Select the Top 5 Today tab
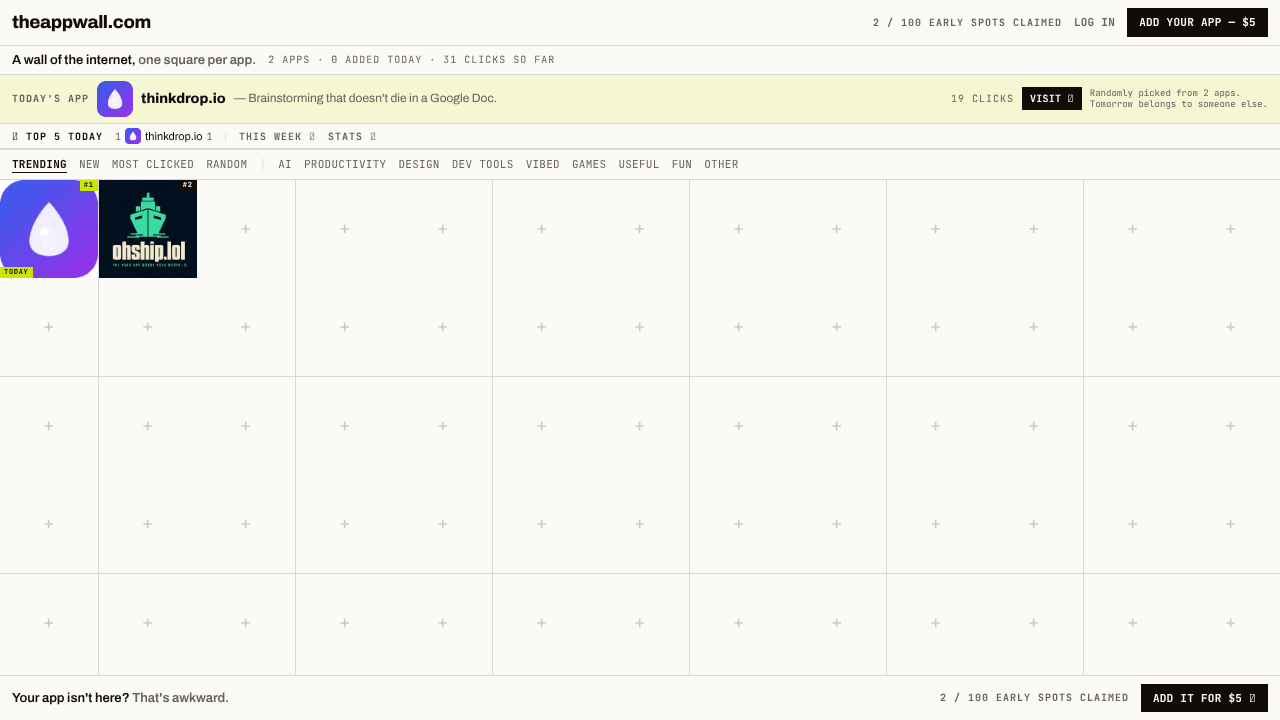 tap(57, 136)
